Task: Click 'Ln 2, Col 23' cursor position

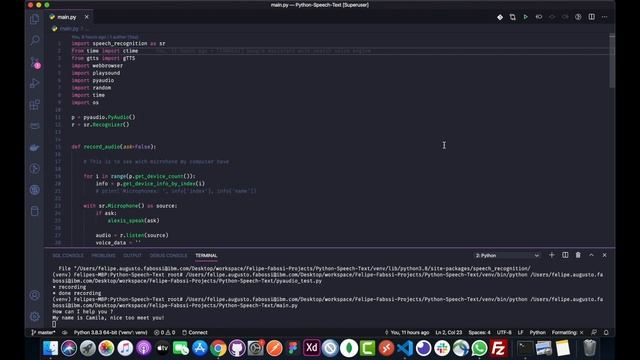Action: (x=449, y=333)
